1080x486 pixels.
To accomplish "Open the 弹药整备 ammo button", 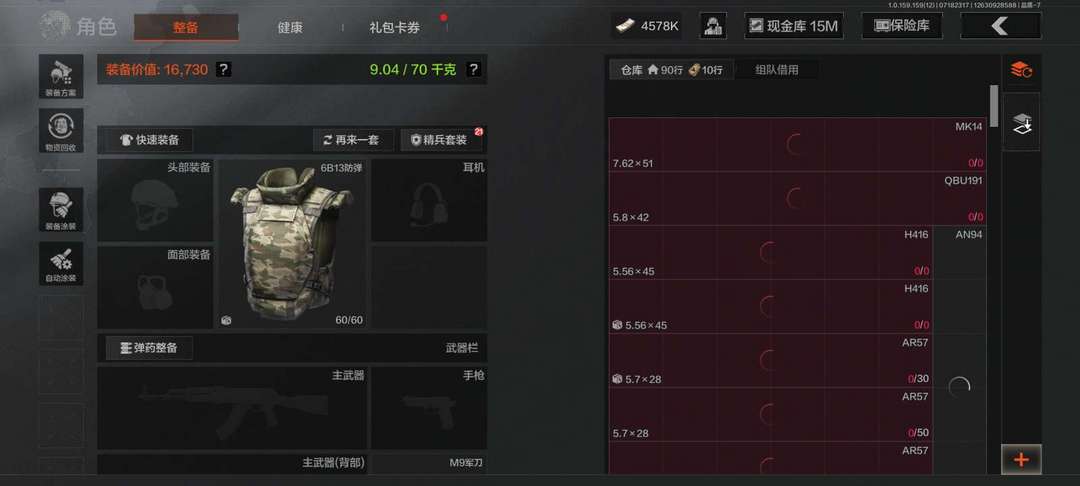I will click(x=149, y=348).
